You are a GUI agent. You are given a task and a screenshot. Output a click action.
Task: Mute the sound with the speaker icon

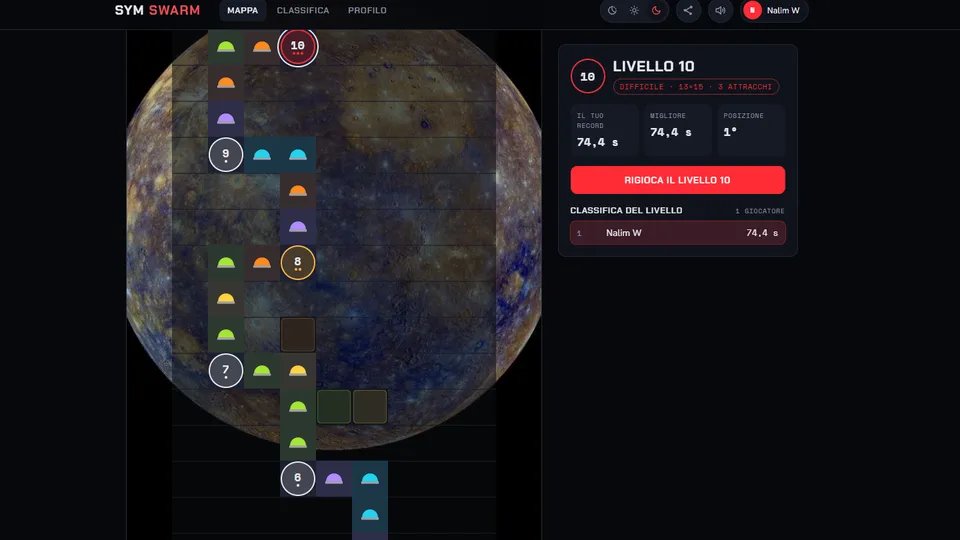(721, 10)
